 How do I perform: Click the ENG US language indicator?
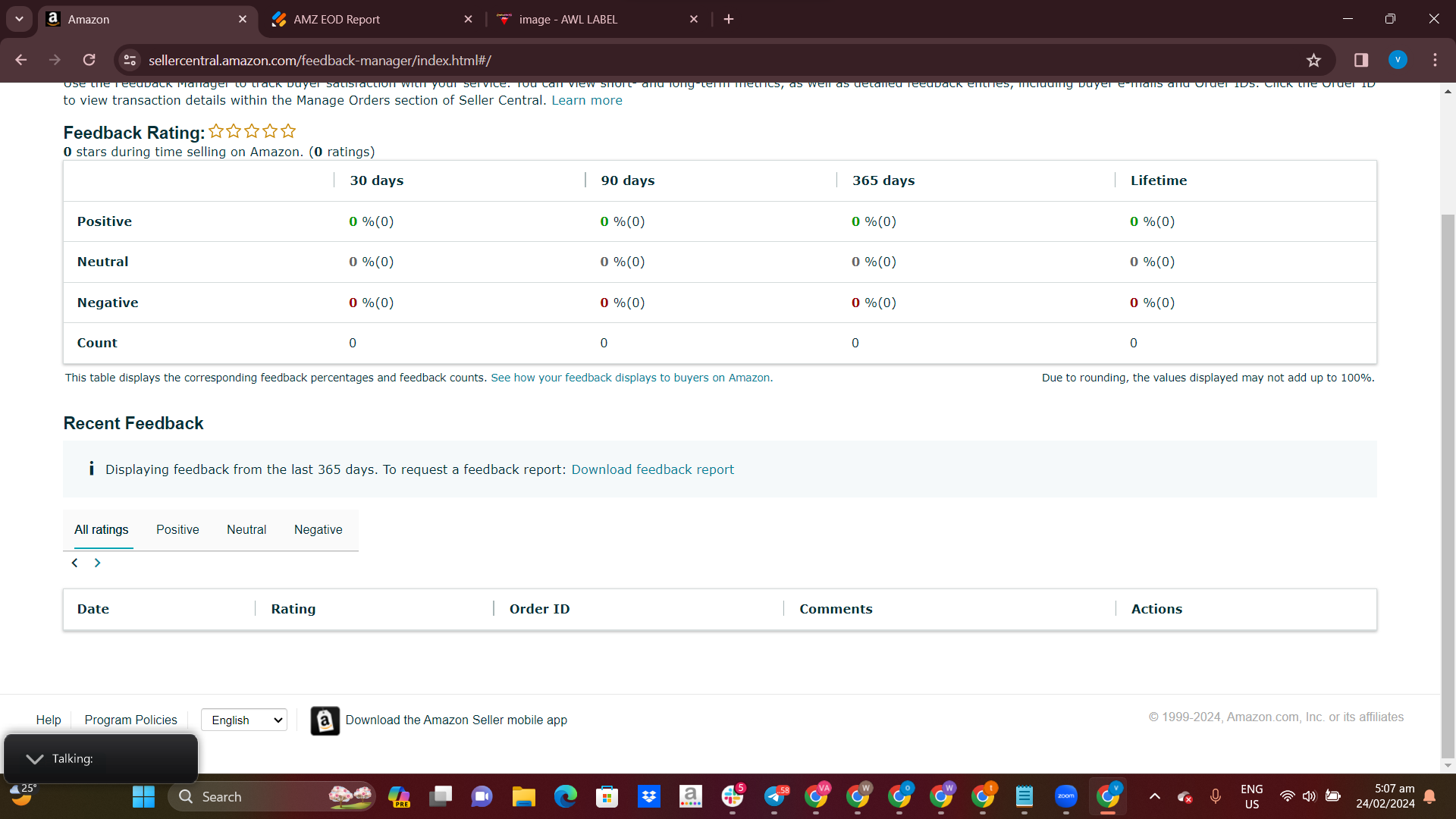1252,796
